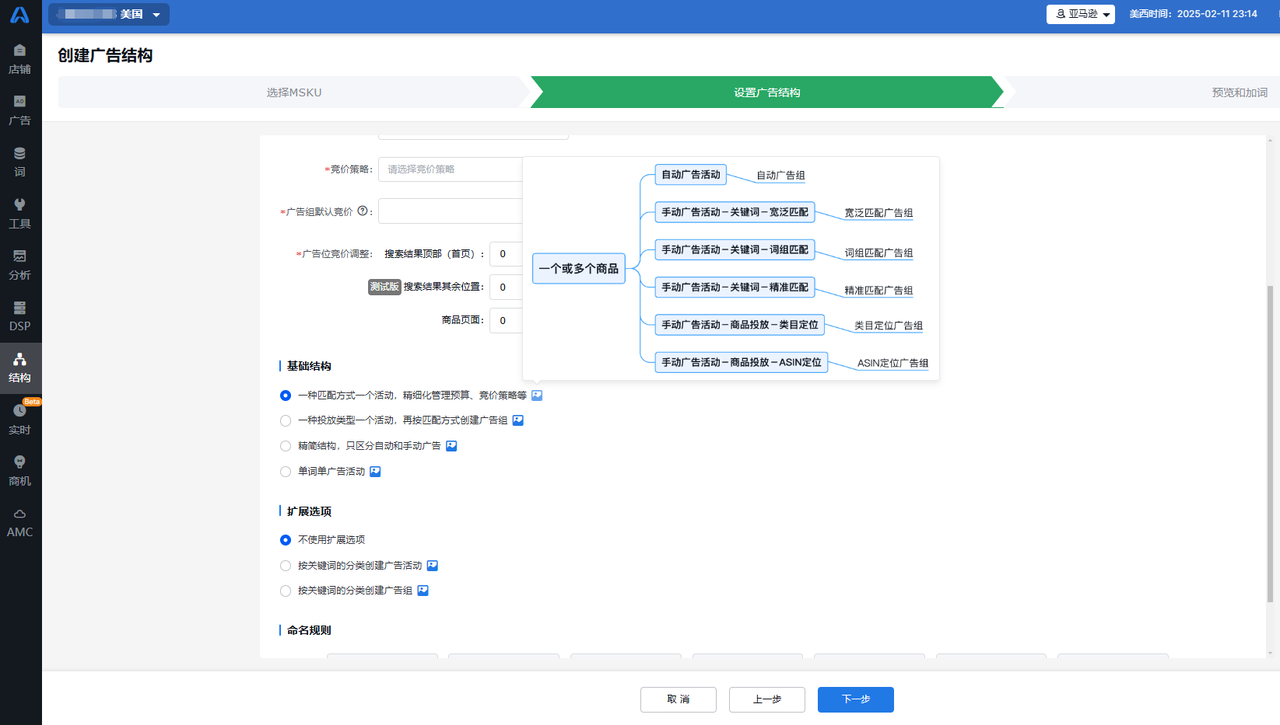
Task: Open the 词 (Keywords) sidebar icon
Action: click(x=20, y=162)
